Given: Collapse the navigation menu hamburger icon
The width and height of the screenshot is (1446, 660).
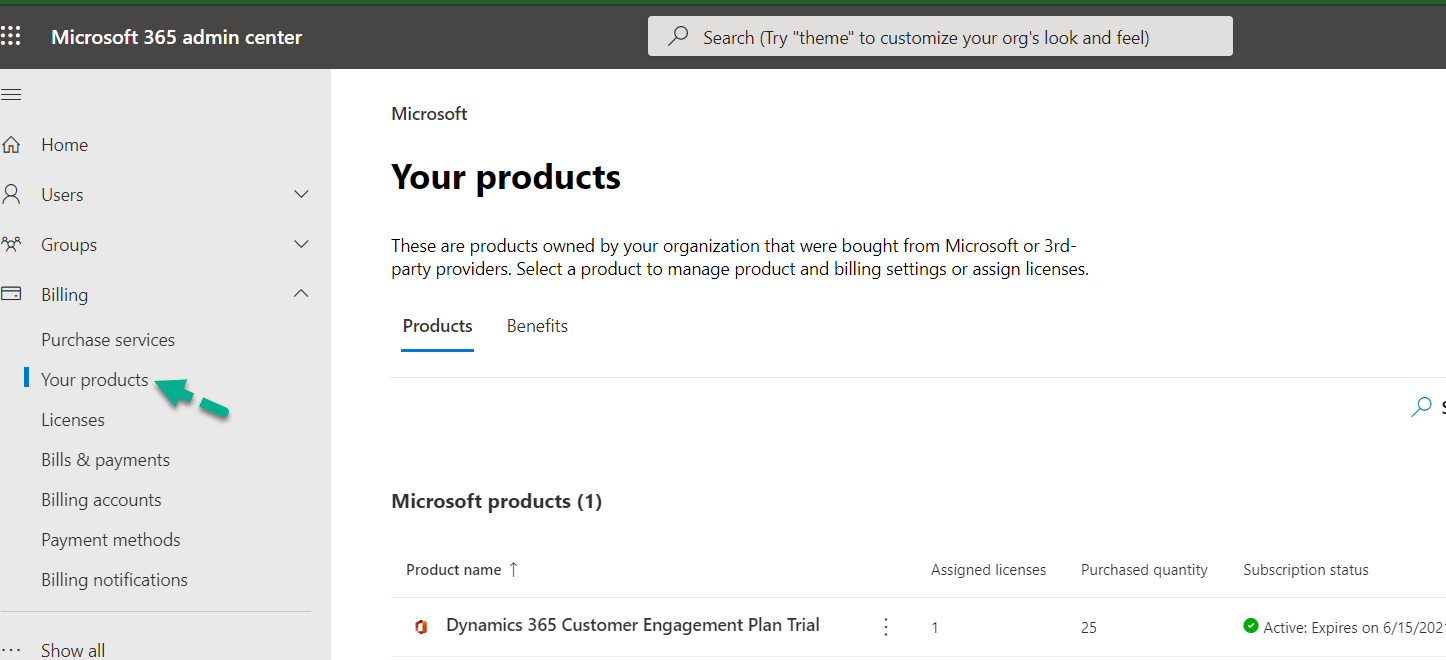Looking at the screenshot, I should click(x=11, y=95).
